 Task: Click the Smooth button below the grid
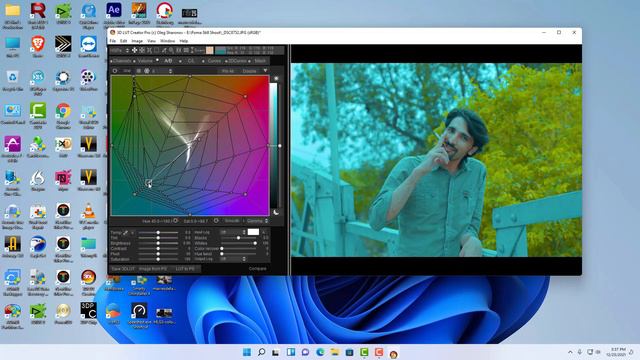(232, 221)
